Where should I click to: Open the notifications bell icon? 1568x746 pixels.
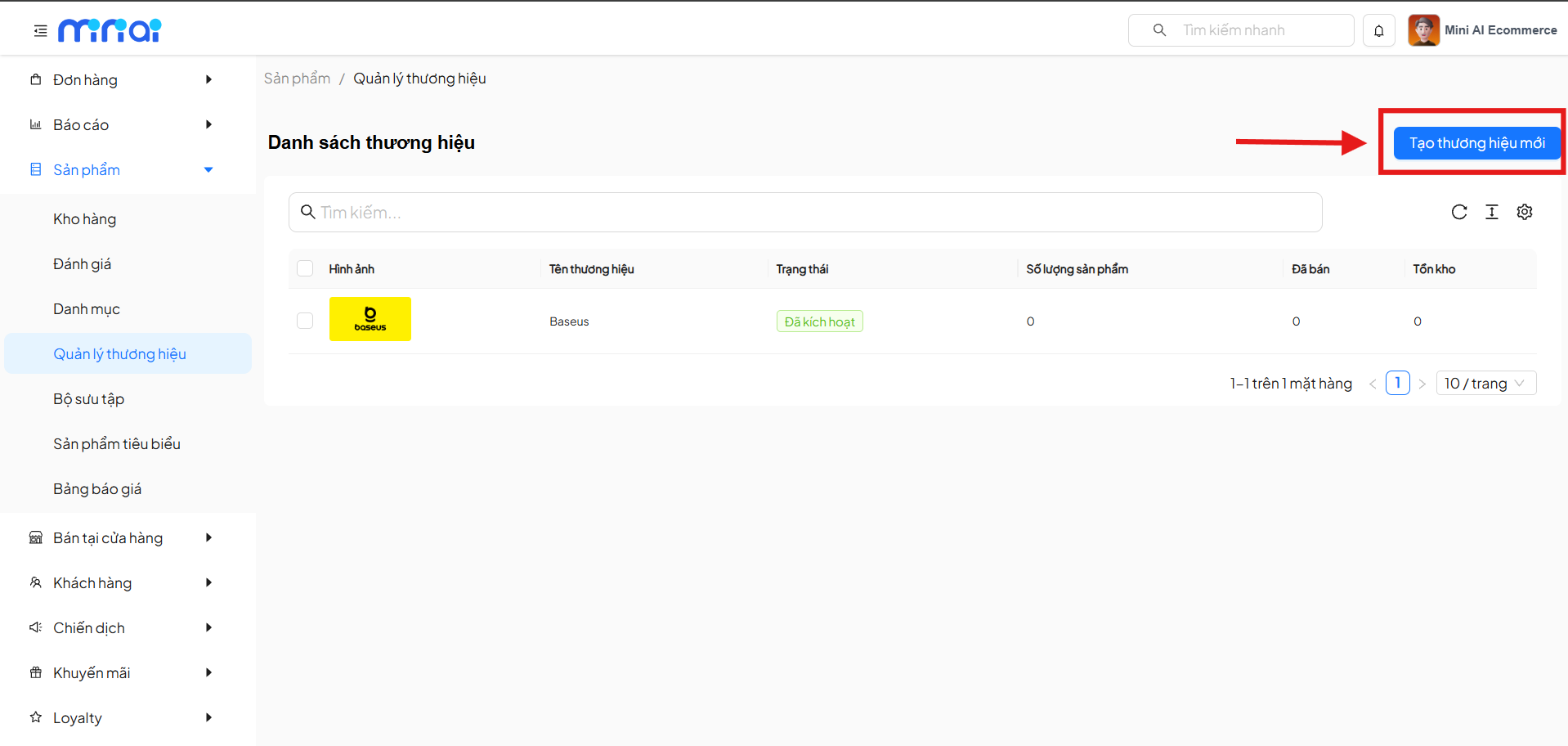pyautogui.click(x=1378, y=31)
